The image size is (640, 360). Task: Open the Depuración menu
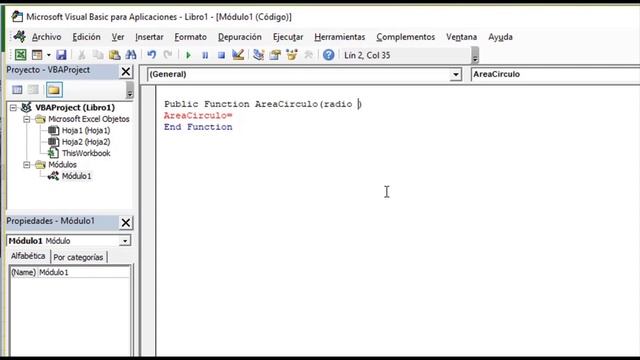point(240,37)
